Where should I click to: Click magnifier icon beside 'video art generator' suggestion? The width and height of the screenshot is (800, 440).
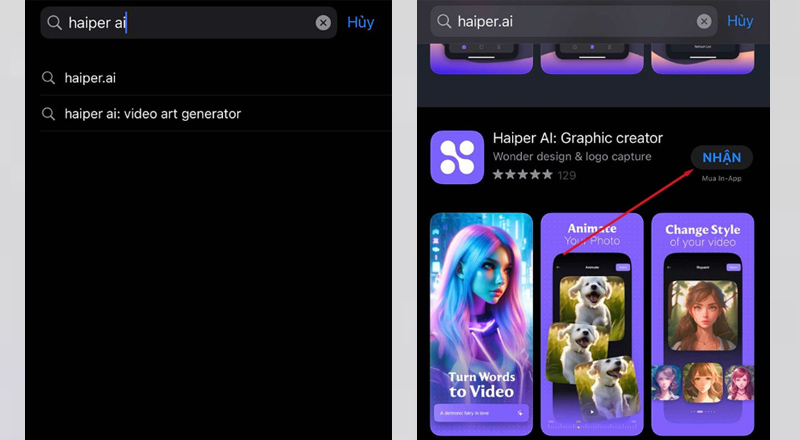[48, 113]
